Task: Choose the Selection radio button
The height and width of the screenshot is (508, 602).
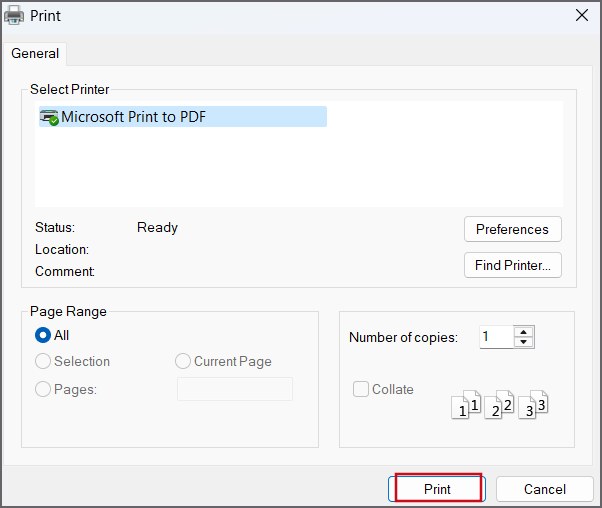Action: click(x=43, y=361)
